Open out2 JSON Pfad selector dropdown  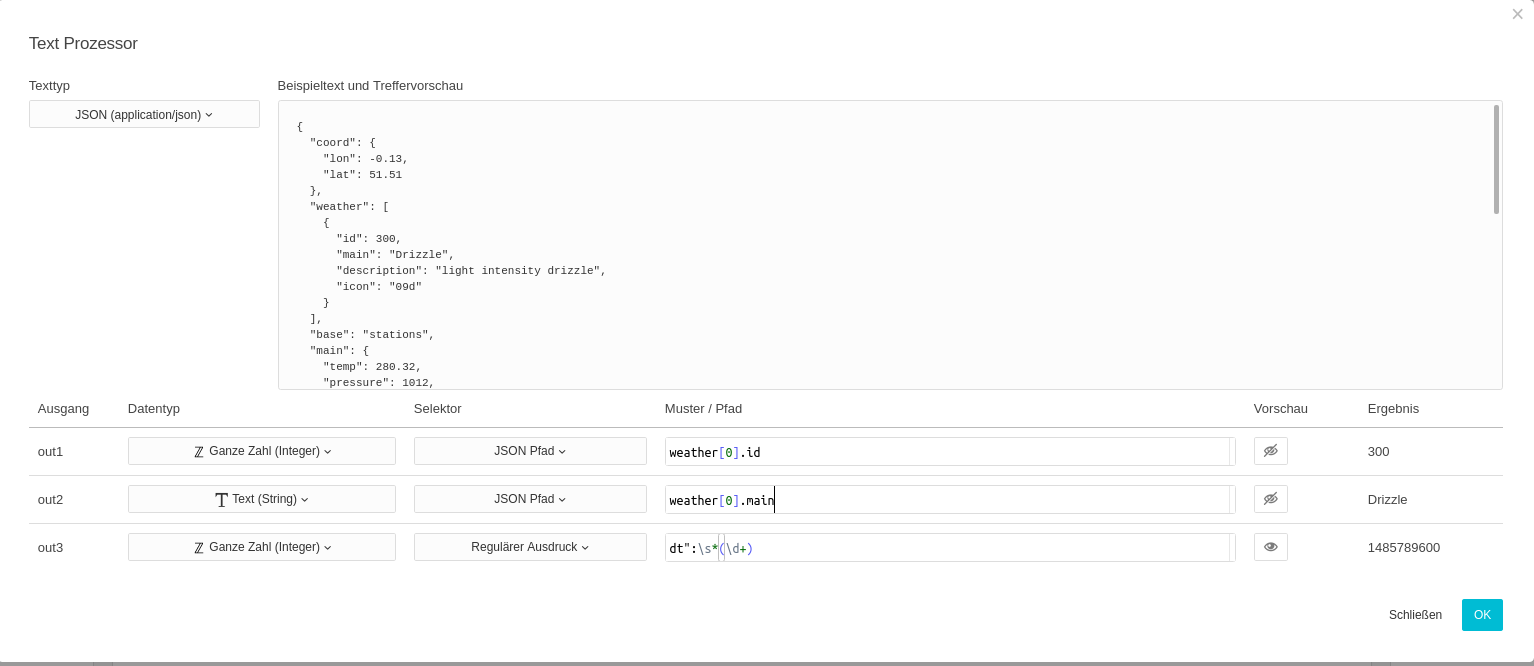530,499
